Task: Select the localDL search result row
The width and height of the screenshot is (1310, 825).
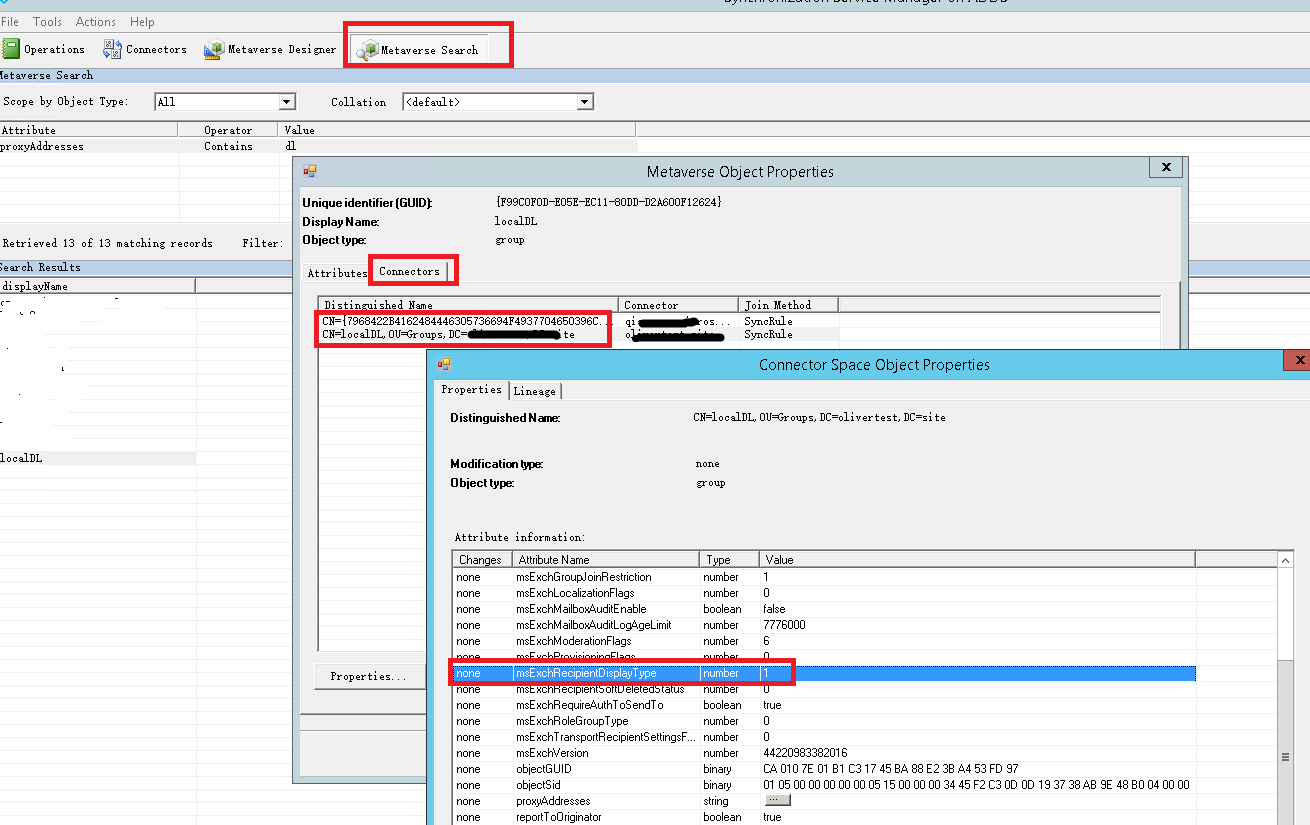Action: tap(98, 458)
